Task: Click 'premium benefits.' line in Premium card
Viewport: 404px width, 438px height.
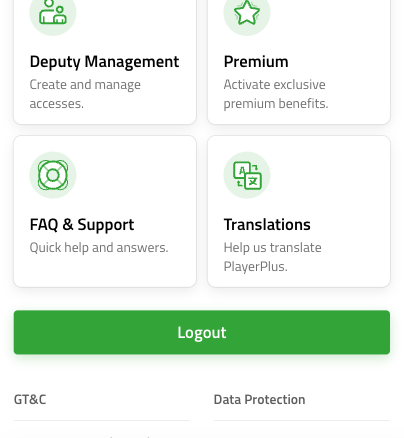Action: pyautogui.click(x=276, y=104)
